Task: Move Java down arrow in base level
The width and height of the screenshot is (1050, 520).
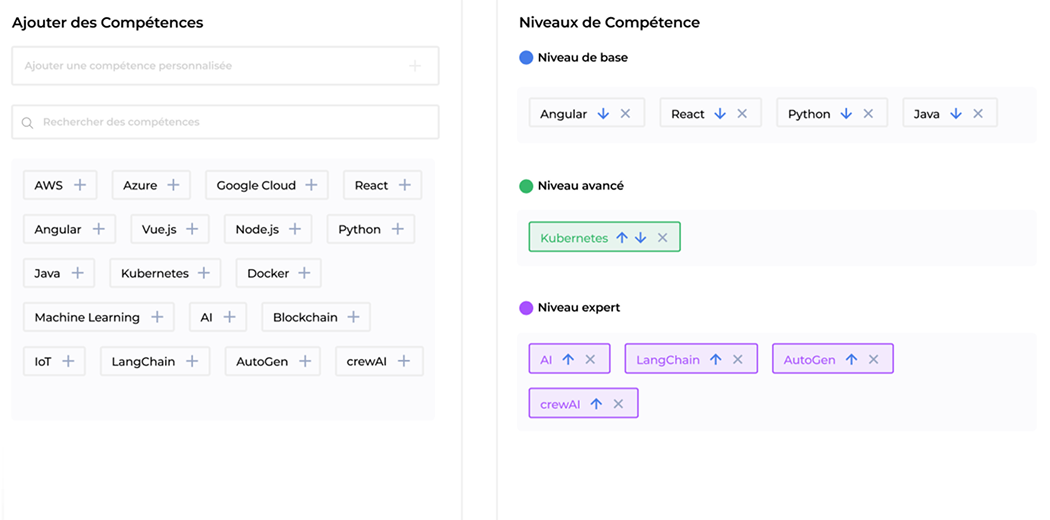Action: pyautogui.click(x=956, y=114)
